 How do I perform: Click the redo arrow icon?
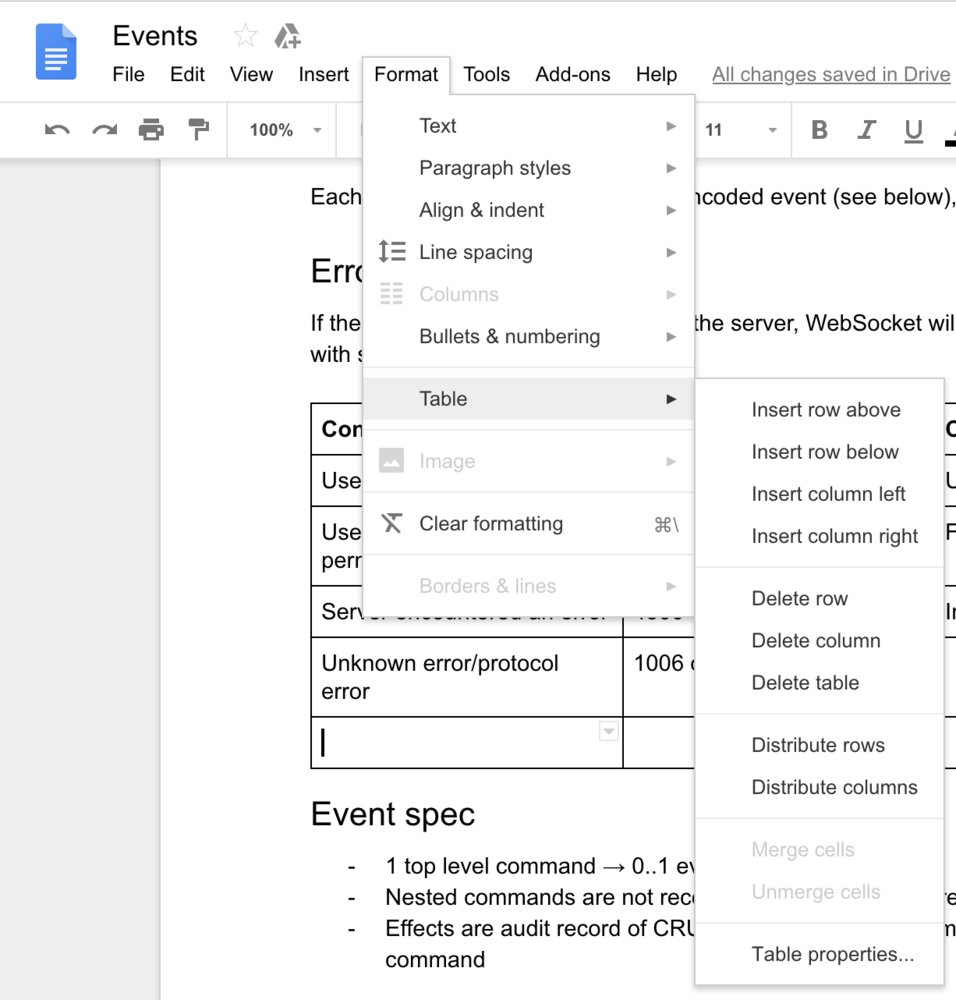(x=104, y=129)
